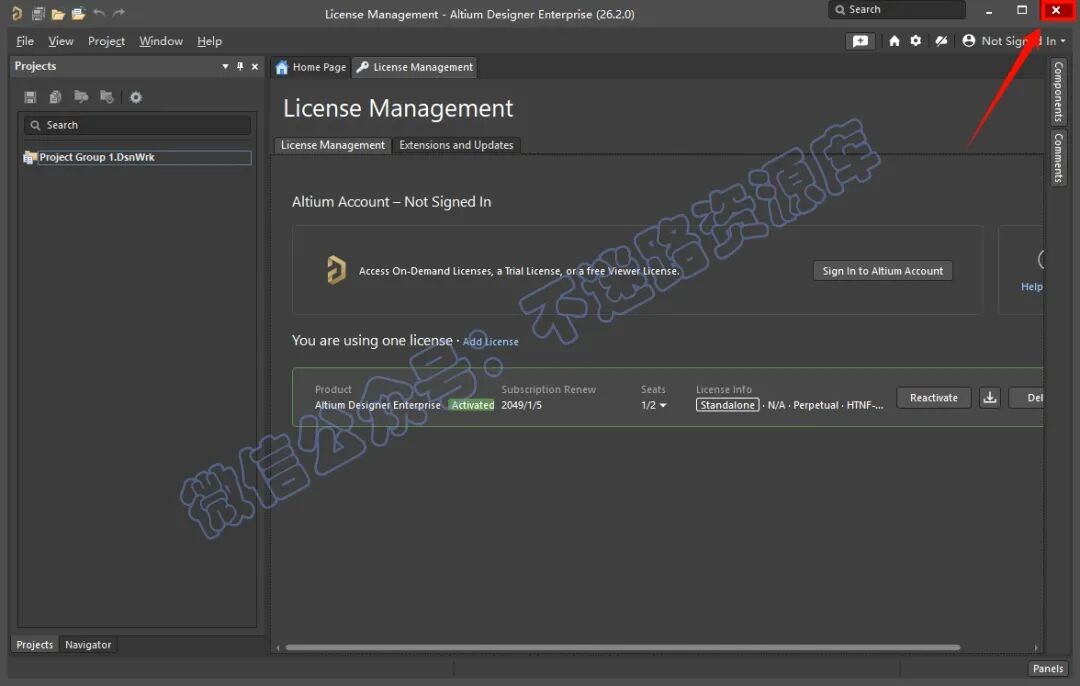Switch to the Navigator bottom tab

tap(88, 645)
